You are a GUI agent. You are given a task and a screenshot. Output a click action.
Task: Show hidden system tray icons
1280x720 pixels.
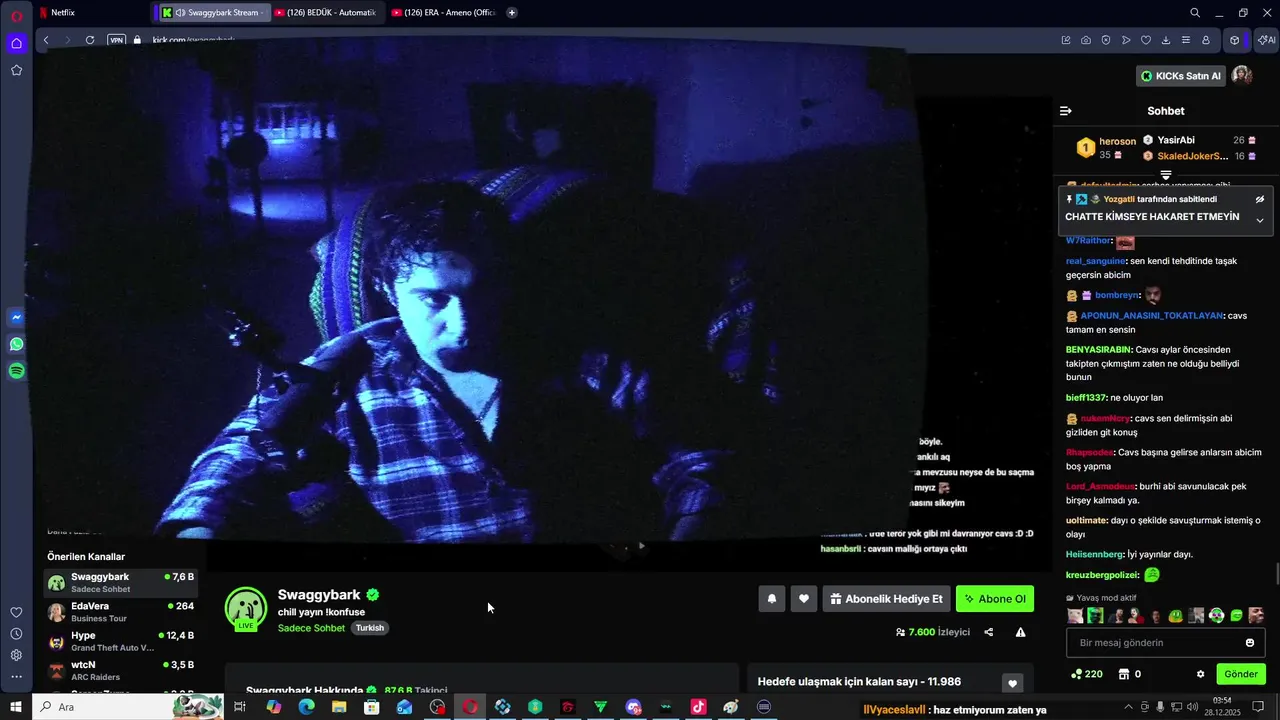(1130, 707)
